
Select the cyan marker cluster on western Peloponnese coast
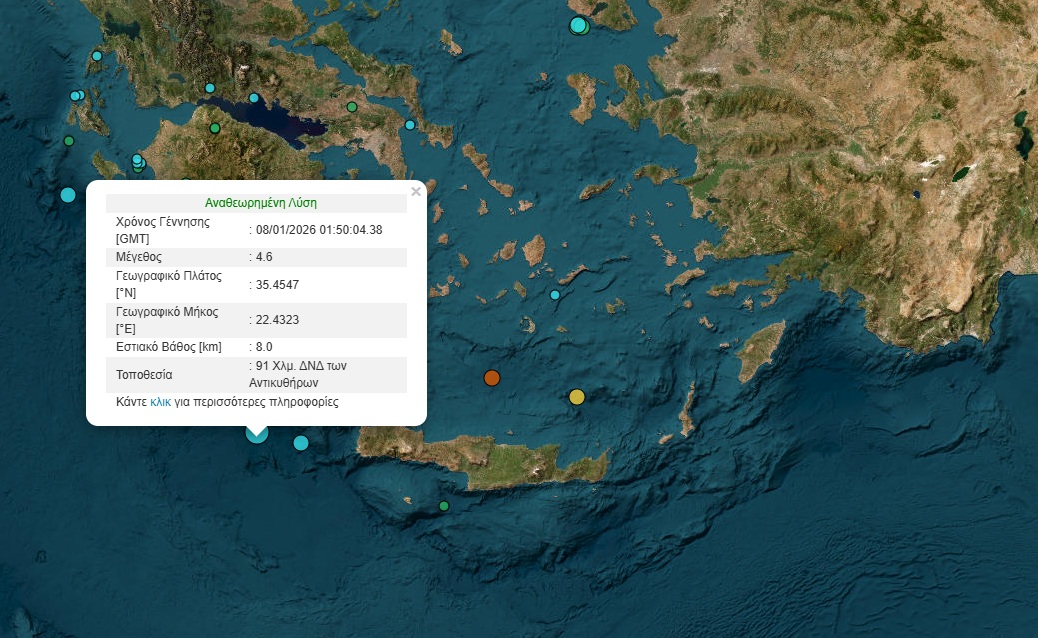pos(138,162)
